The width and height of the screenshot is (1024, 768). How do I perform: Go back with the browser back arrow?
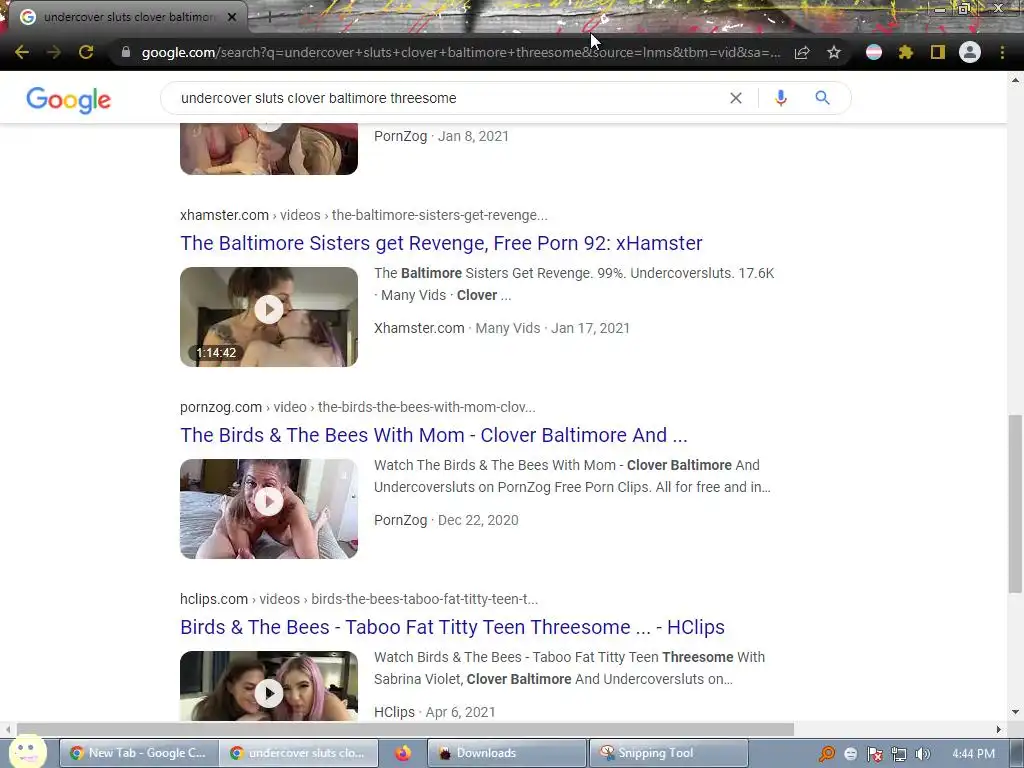[22, 52]
